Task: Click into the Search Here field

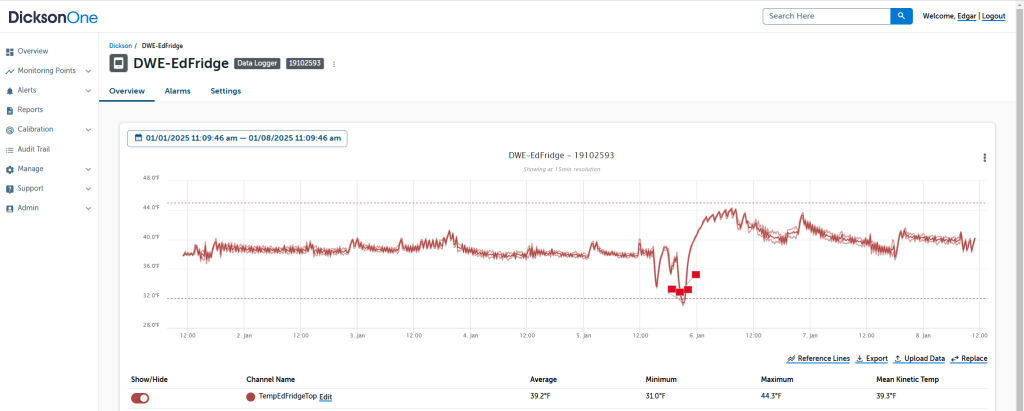Action: point(826,16)
